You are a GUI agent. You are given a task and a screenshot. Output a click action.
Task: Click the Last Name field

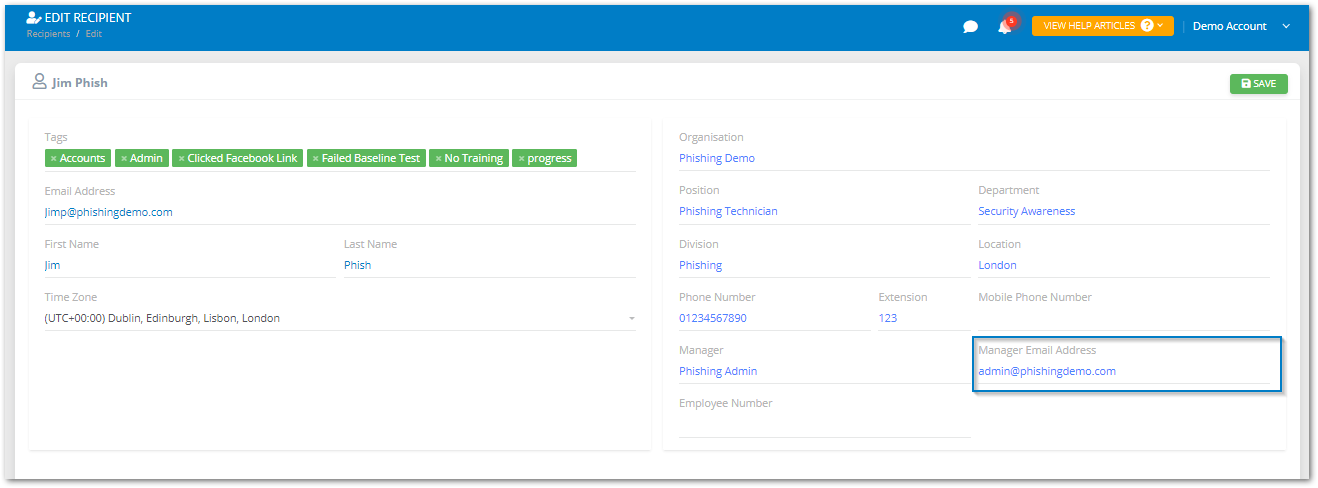(x=490, y=265)
